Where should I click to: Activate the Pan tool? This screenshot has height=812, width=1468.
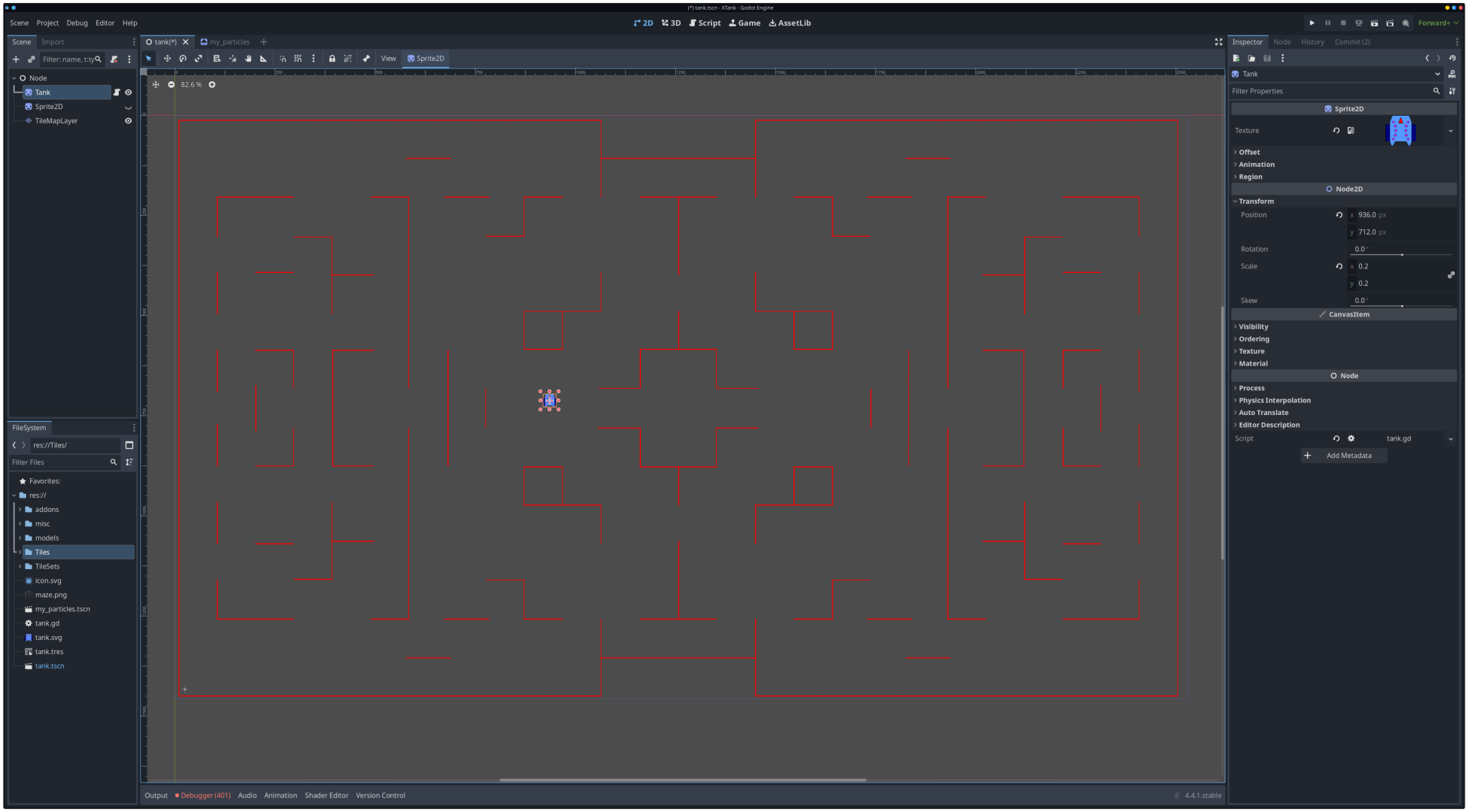(x=248, y=59)
